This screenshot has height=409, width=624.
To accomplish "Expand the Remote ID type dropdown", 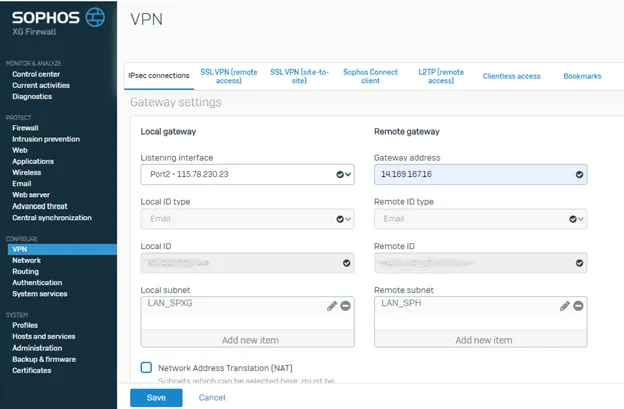I will pyautogui.click(x=479, y=219).
